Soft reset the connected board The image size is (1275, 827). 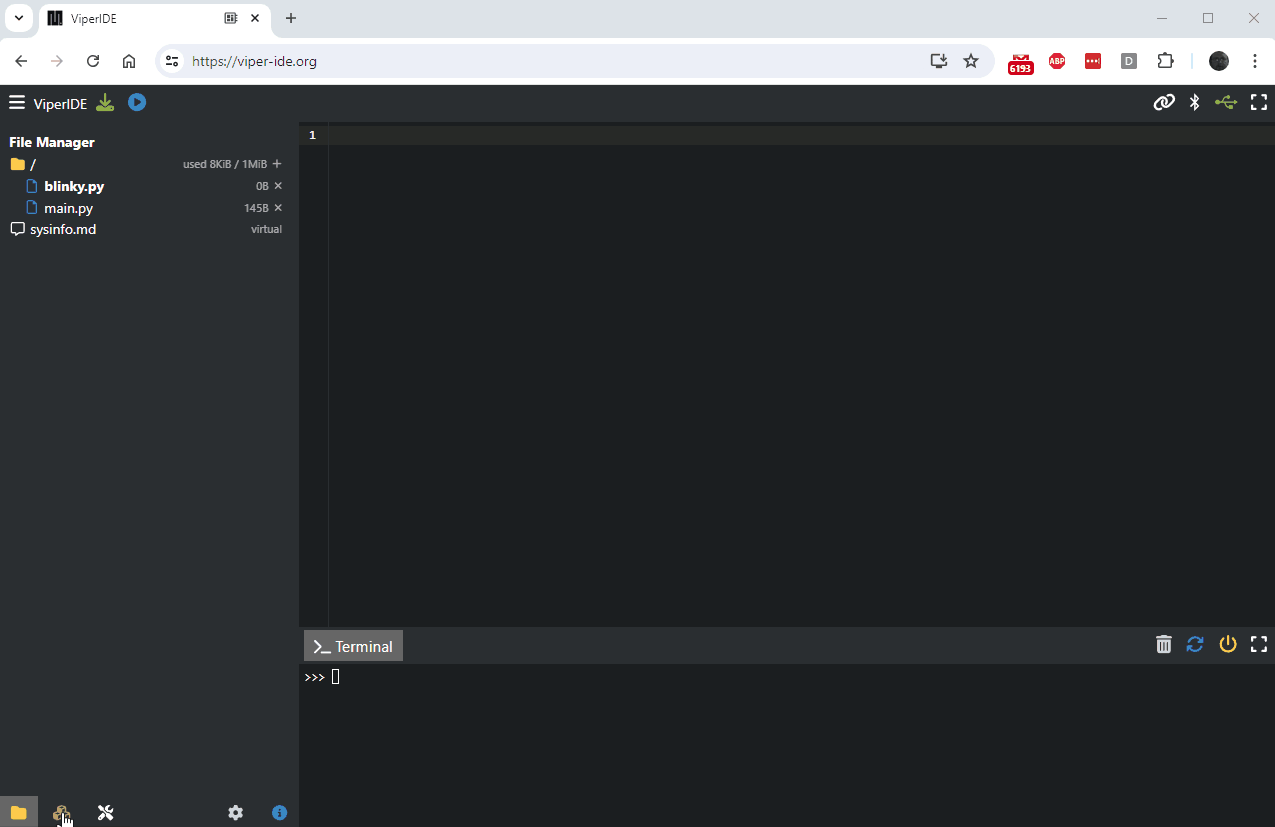1228,644
